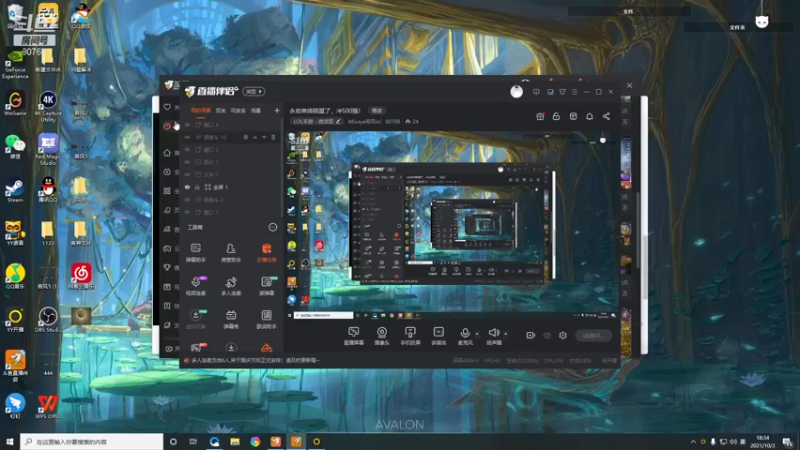
Task: Edit the LOL手游 category label
Action: (316, 121)
